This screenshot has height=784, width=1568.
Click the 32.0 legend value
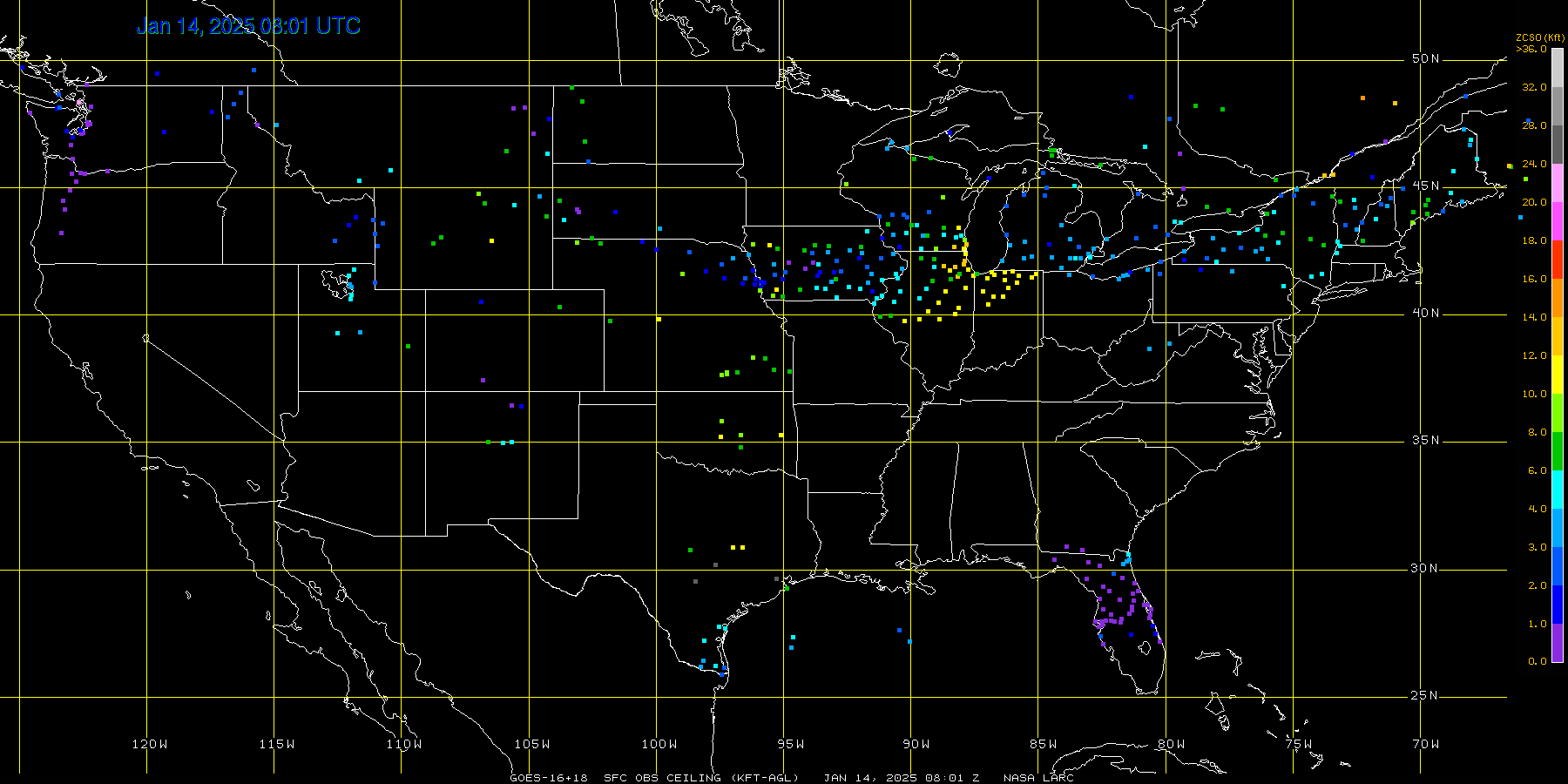point(1535,87)
